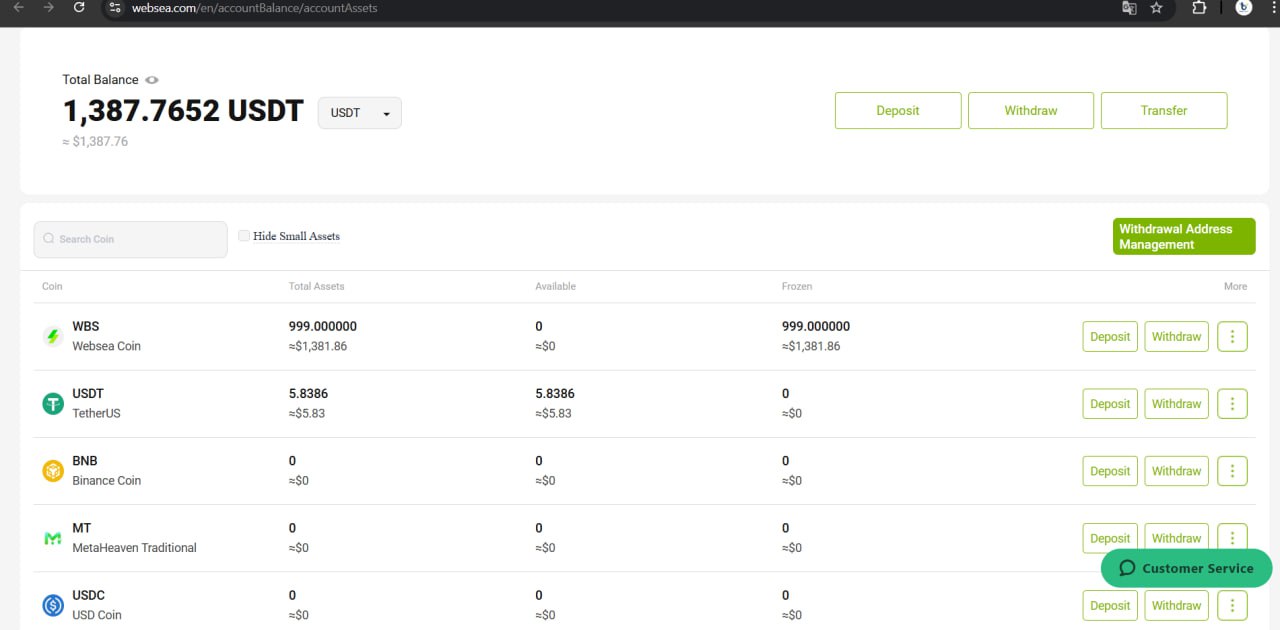Click WBS frozen 999.000000 value

[x=816, y=326]
